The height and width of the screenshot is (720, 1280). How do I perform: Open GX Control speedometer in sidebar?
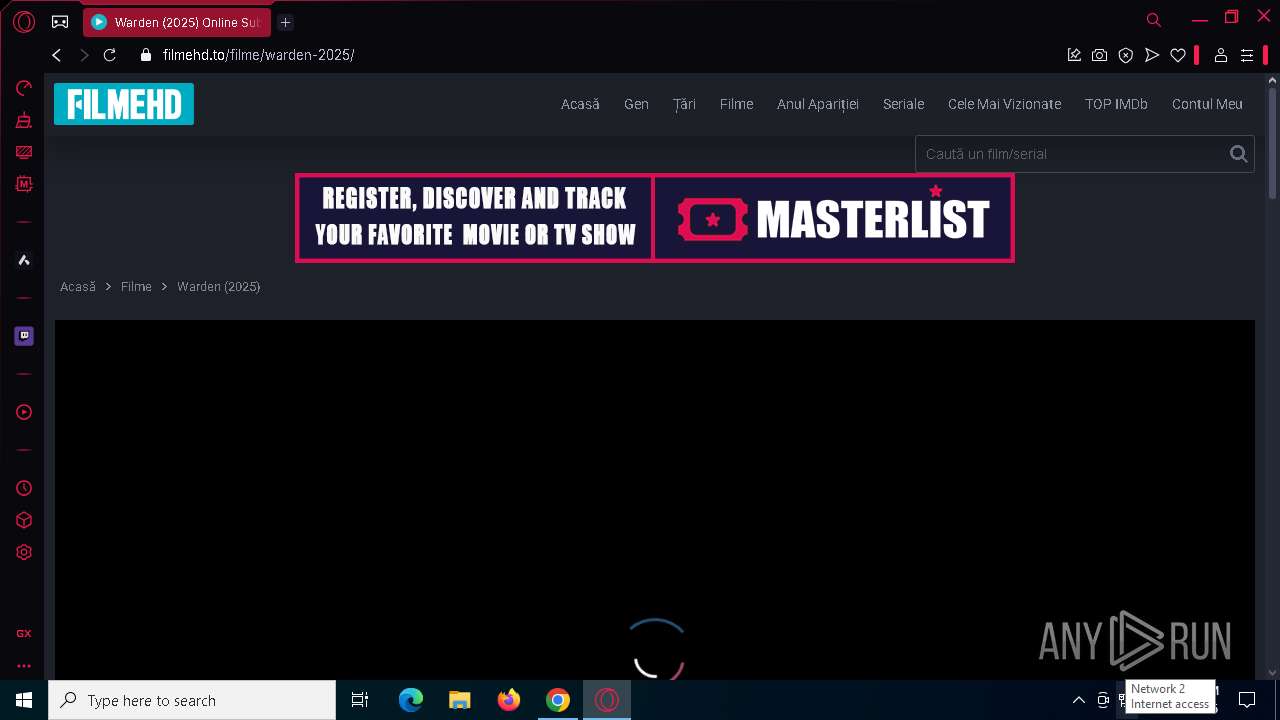tap(24, 88)
